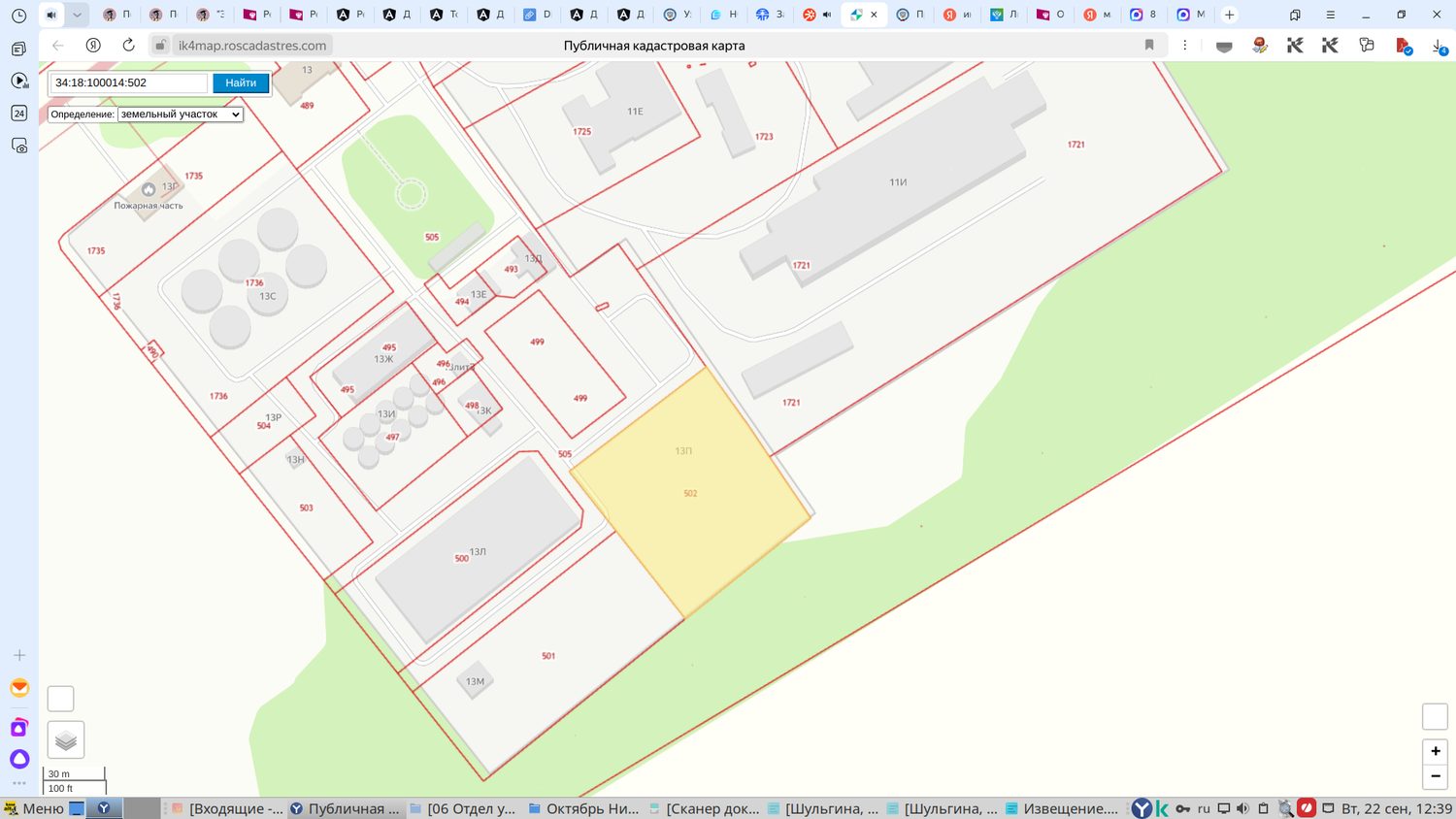Switch to the Входящие taskbar window
This screenshot has width=1456, height=819.
[x=227, y=808]
